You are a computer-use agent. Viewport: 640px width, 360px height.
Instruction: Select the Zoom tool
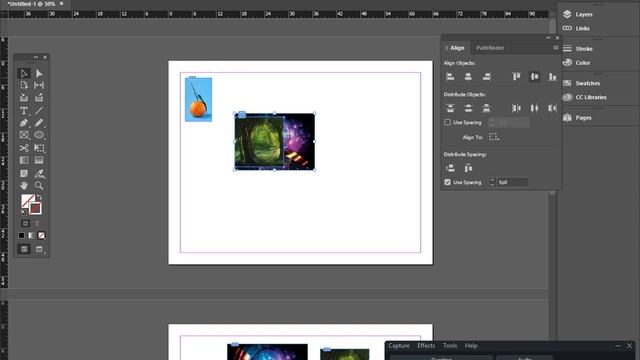pyautogui.click(x=39, y=186)
